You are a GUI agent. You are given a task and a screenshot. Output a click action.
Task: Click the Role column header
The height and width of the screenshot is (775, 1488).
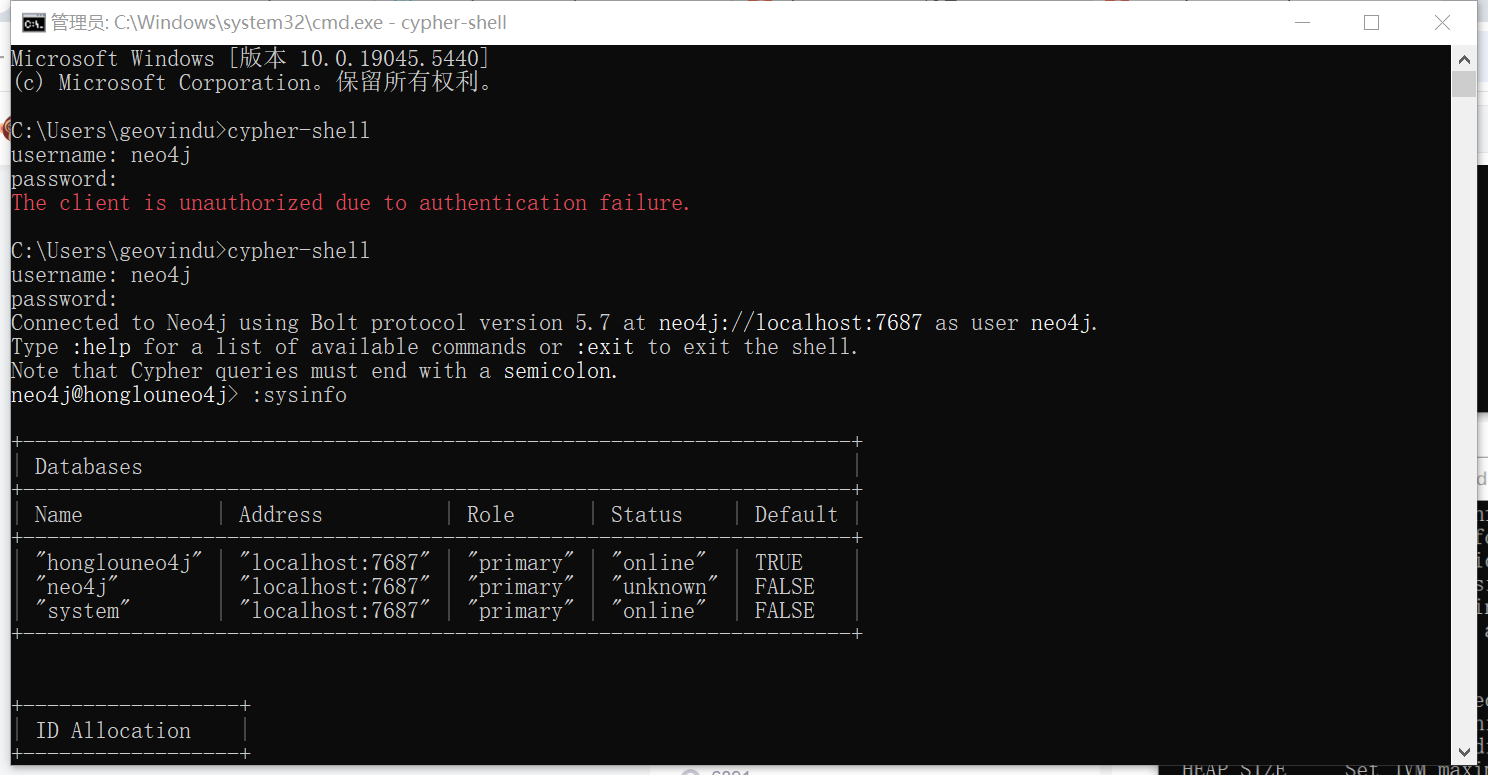coord(490,515)
